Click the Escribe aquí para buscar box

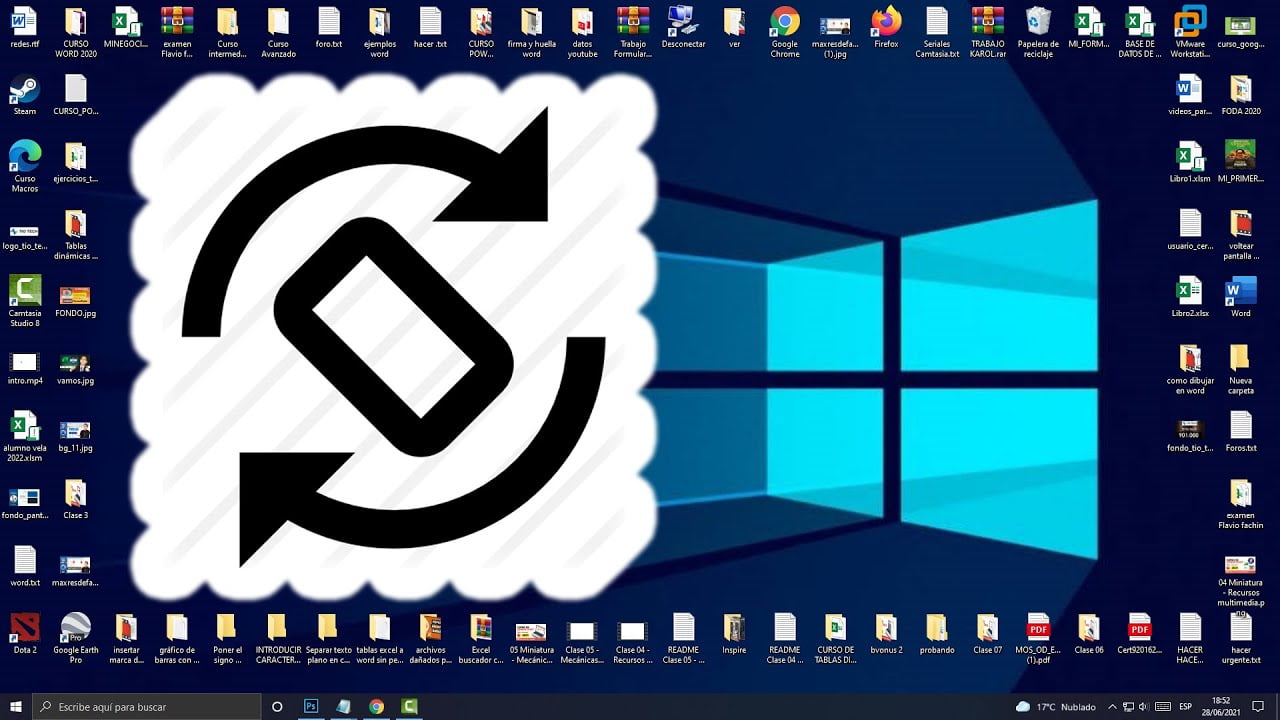point(147,706)
